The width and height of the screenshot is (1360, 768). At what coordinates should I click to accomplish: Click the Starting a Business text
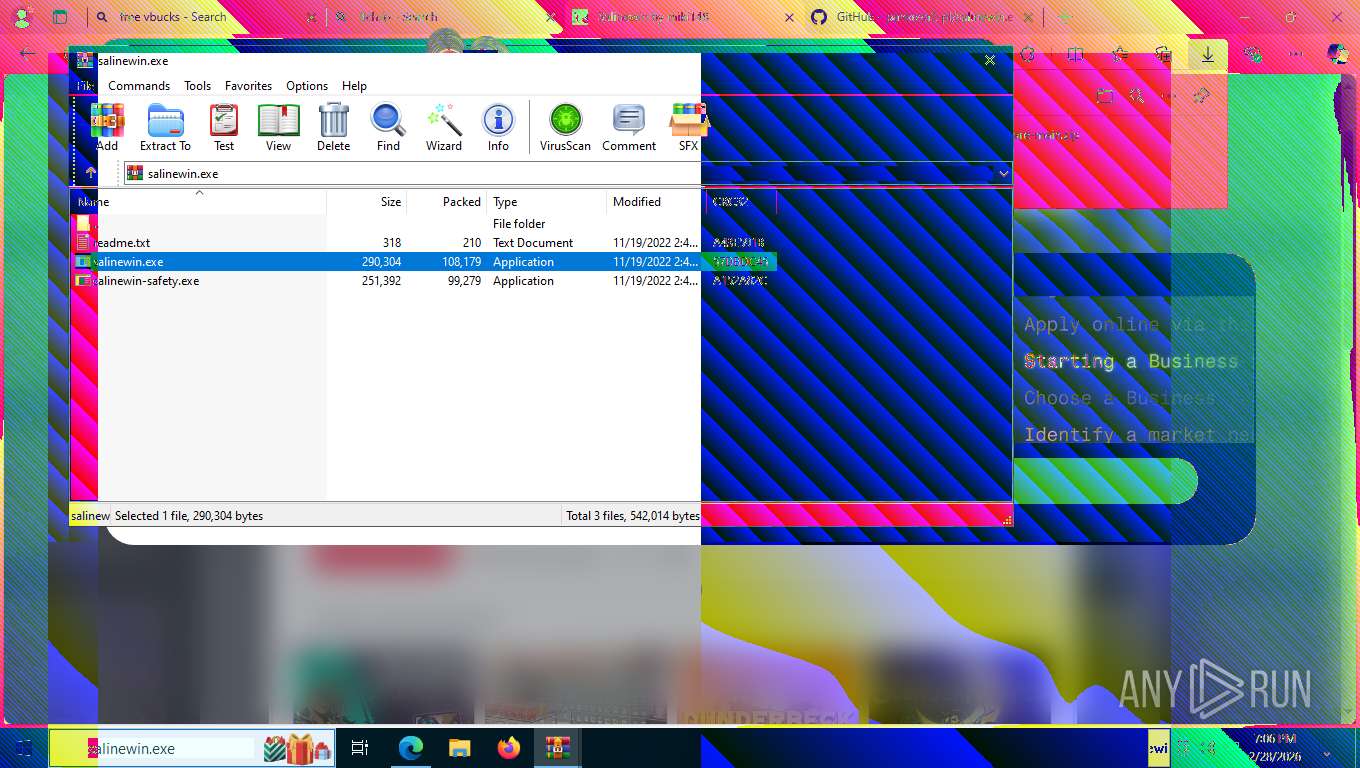click(1131, 361)
